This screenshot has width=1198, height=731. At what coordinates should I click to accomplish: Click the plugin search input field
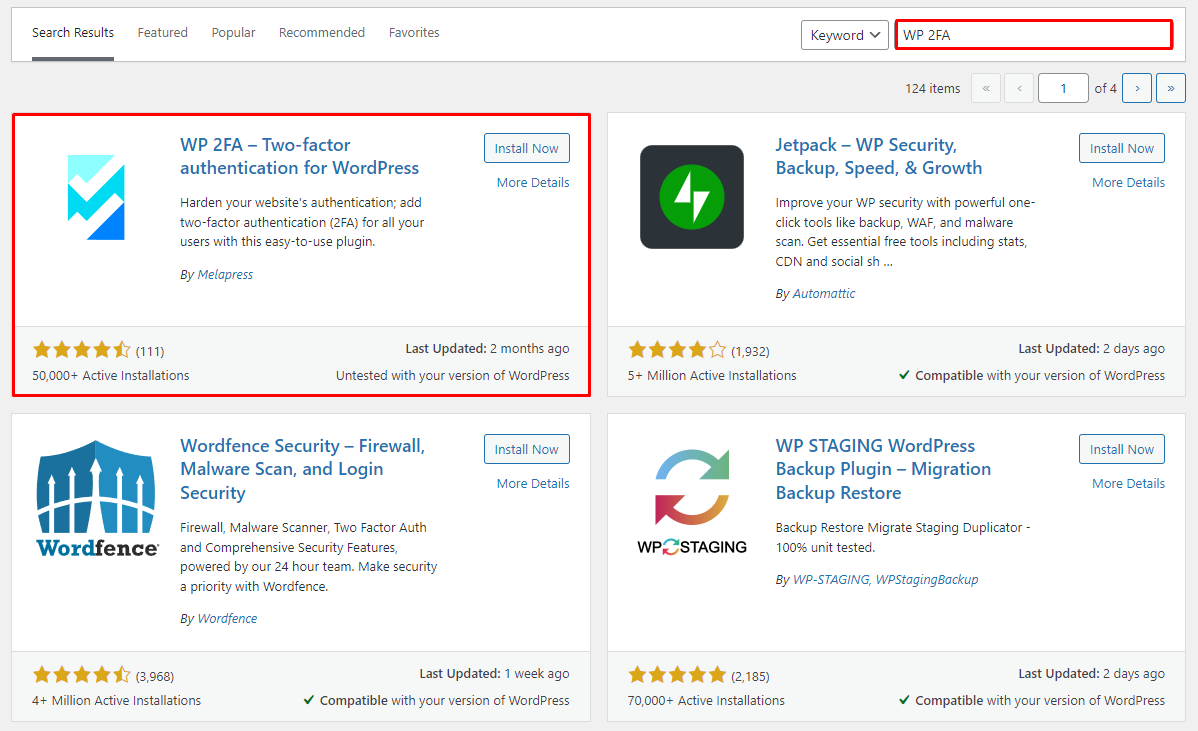pyautogui.click(x=1033, y=35)
